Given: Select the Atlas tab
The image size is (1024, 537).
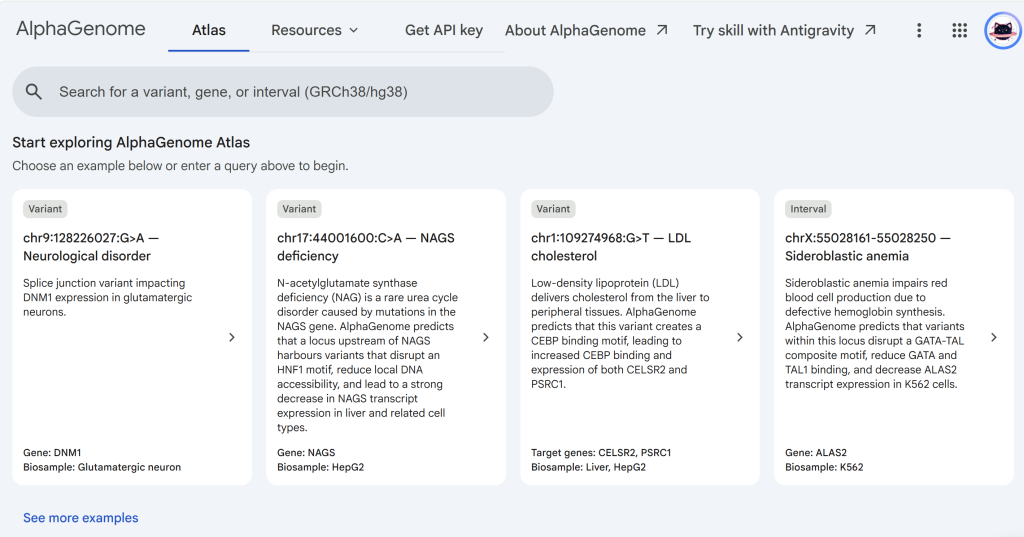Looking at the screenshot, I should 209,30.
